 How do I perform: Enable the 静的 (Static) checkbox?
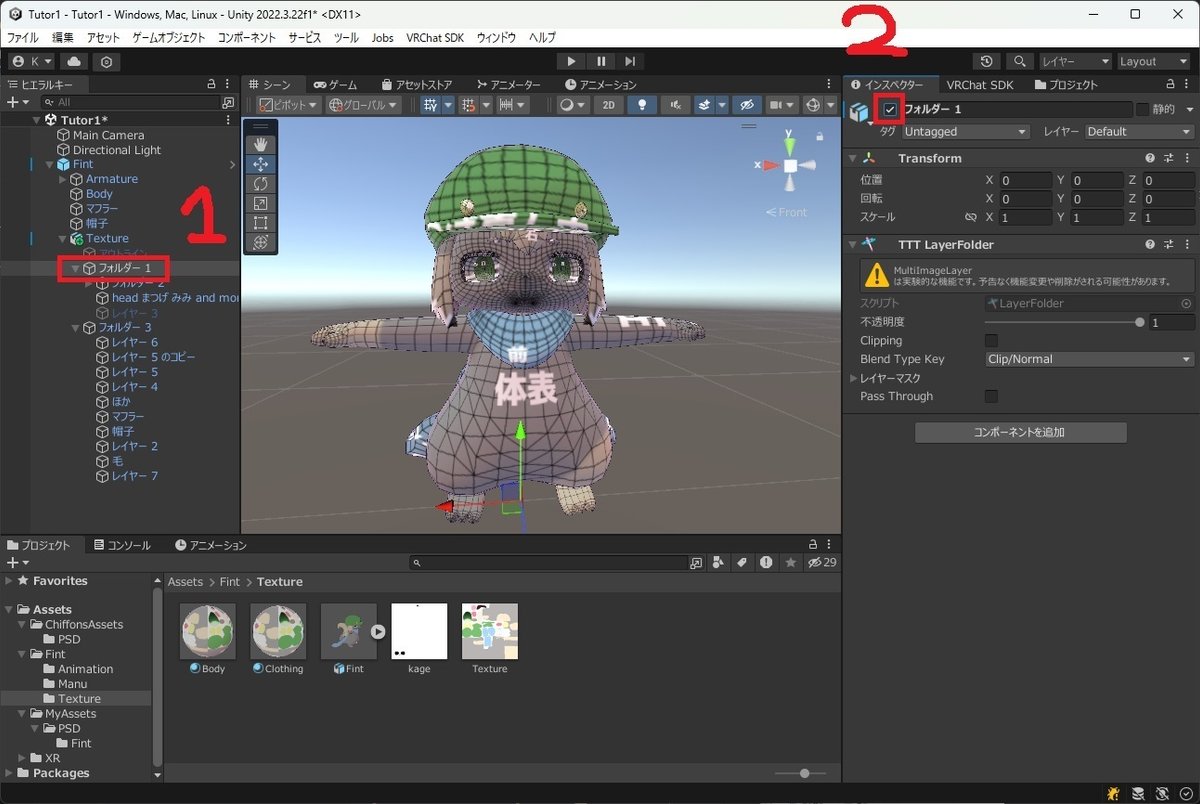[x=1142, y=109]
